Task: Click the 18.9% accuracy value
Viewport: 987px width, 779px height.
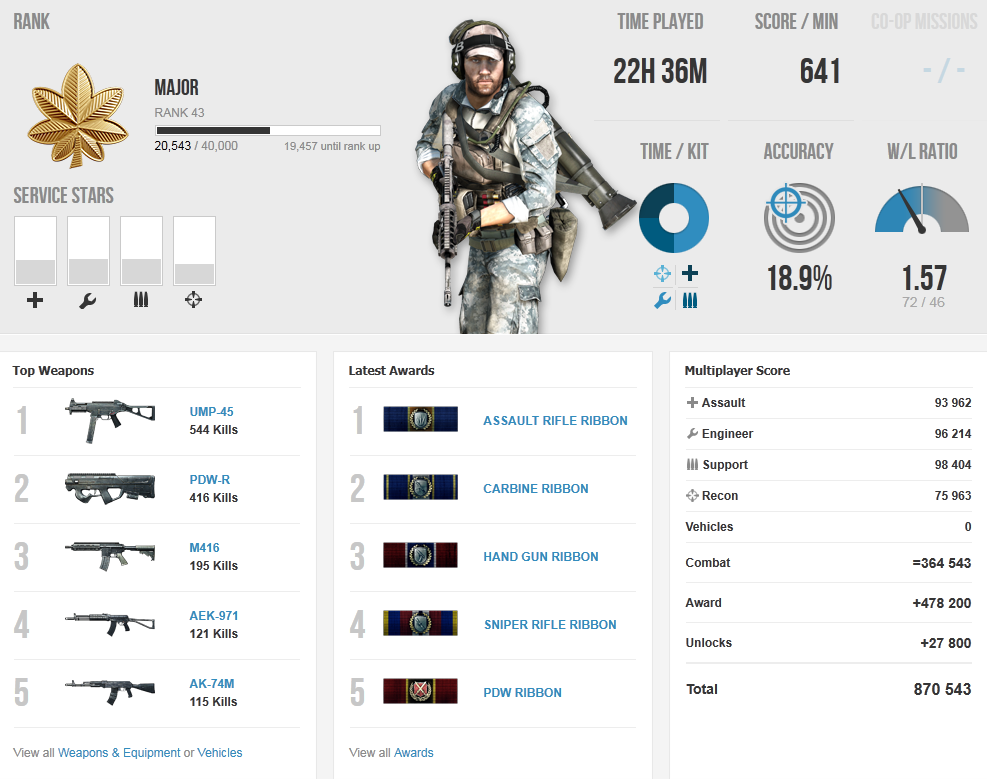Action: point(799,278)
